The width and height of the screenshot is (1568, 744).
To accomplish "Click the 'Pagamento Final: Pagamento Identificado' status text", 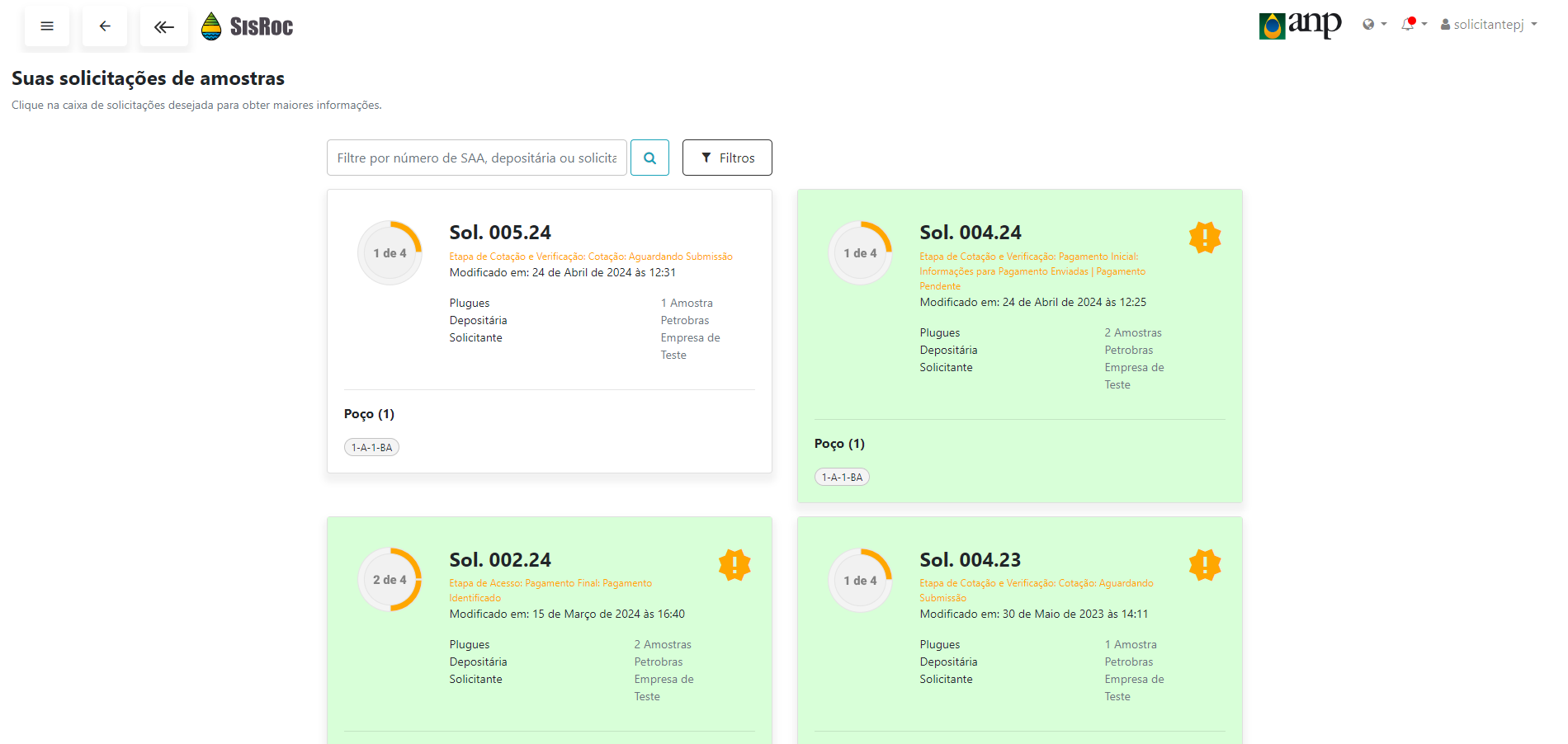I will 550,591.
